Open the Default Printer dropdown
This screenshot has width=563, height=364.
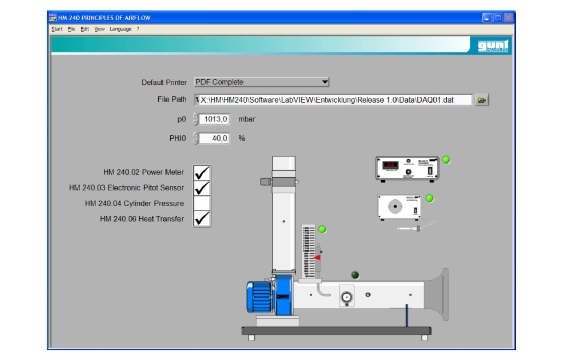[261, 82]
